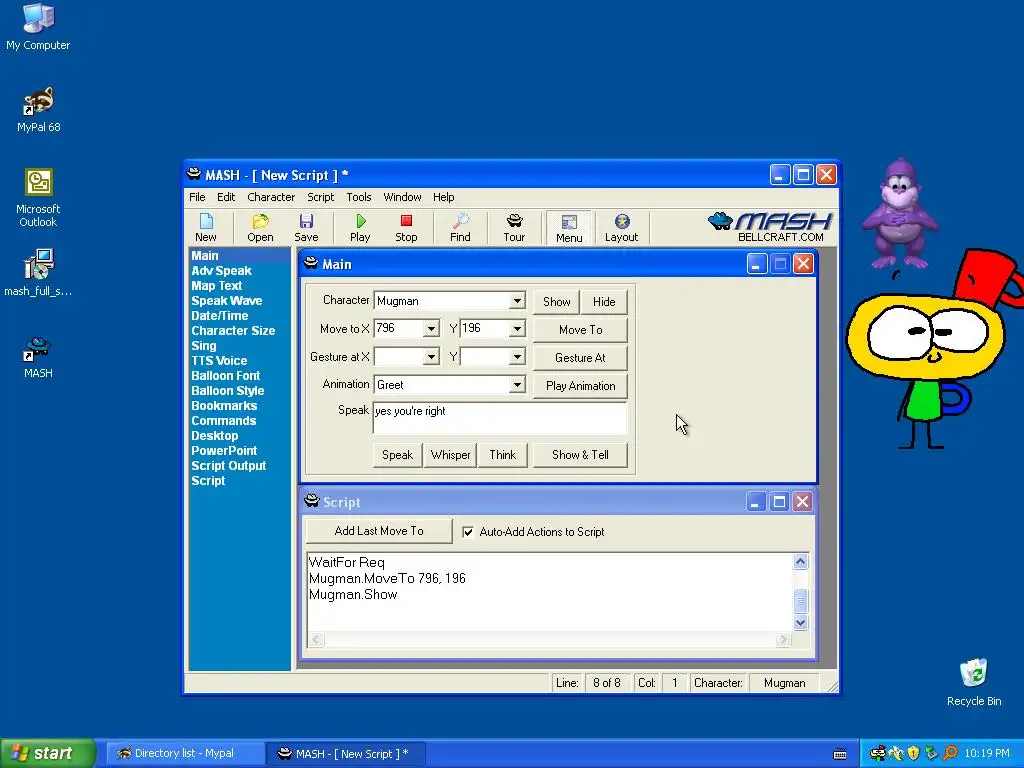Toggle Auto-Add Actions to Script checkbox
1024x768 pixels.
pos(468,532)
